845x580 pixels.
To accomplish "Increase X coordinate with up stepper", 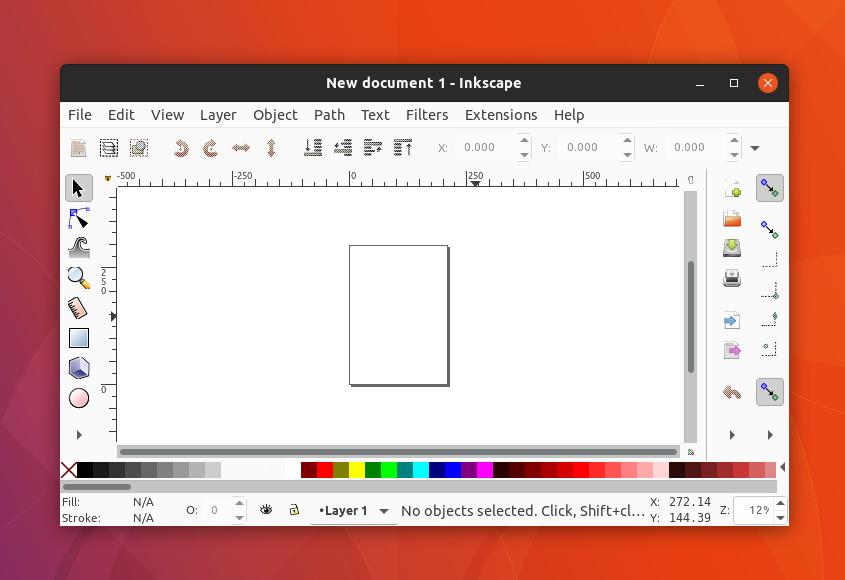I will pos(524,140).
